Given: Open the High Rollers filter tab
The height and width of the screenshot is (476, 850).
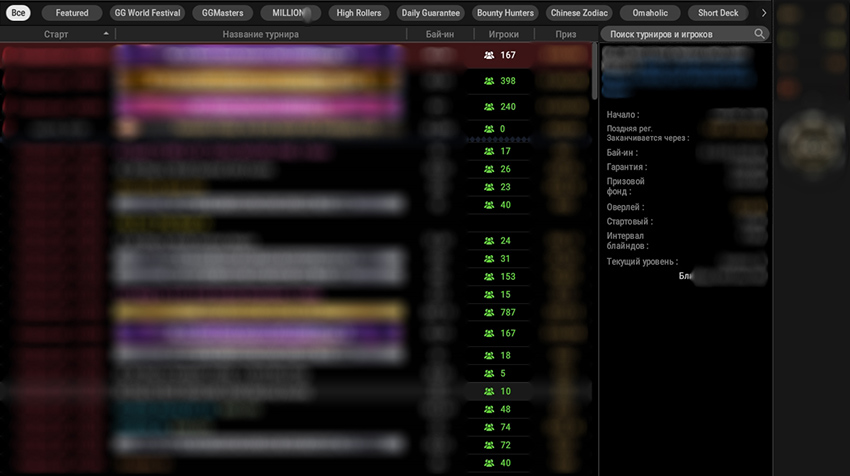Looking at the screenshot, I should point(359,13).
